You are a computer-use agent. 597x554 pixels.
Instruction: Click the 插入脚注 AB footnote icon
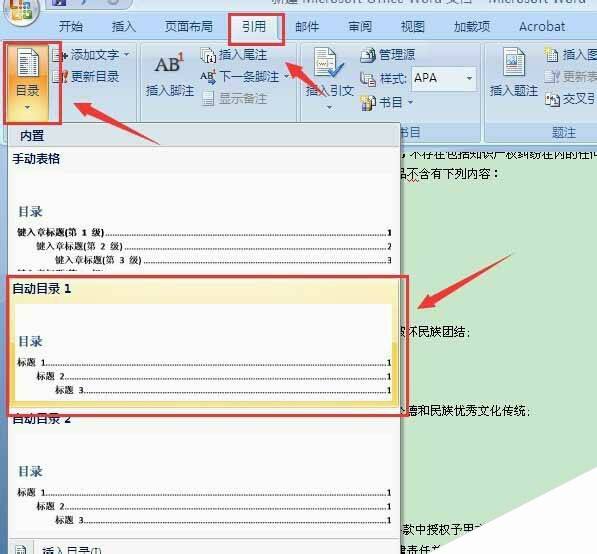coord(169,63)
